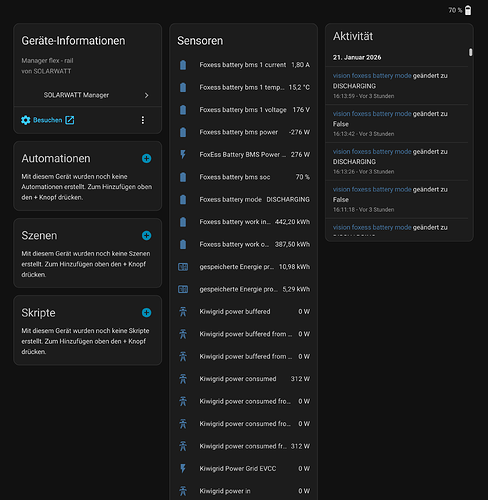
Task: Select the Foxess battery bms soc sensor
Action: [x=243, y=177]
